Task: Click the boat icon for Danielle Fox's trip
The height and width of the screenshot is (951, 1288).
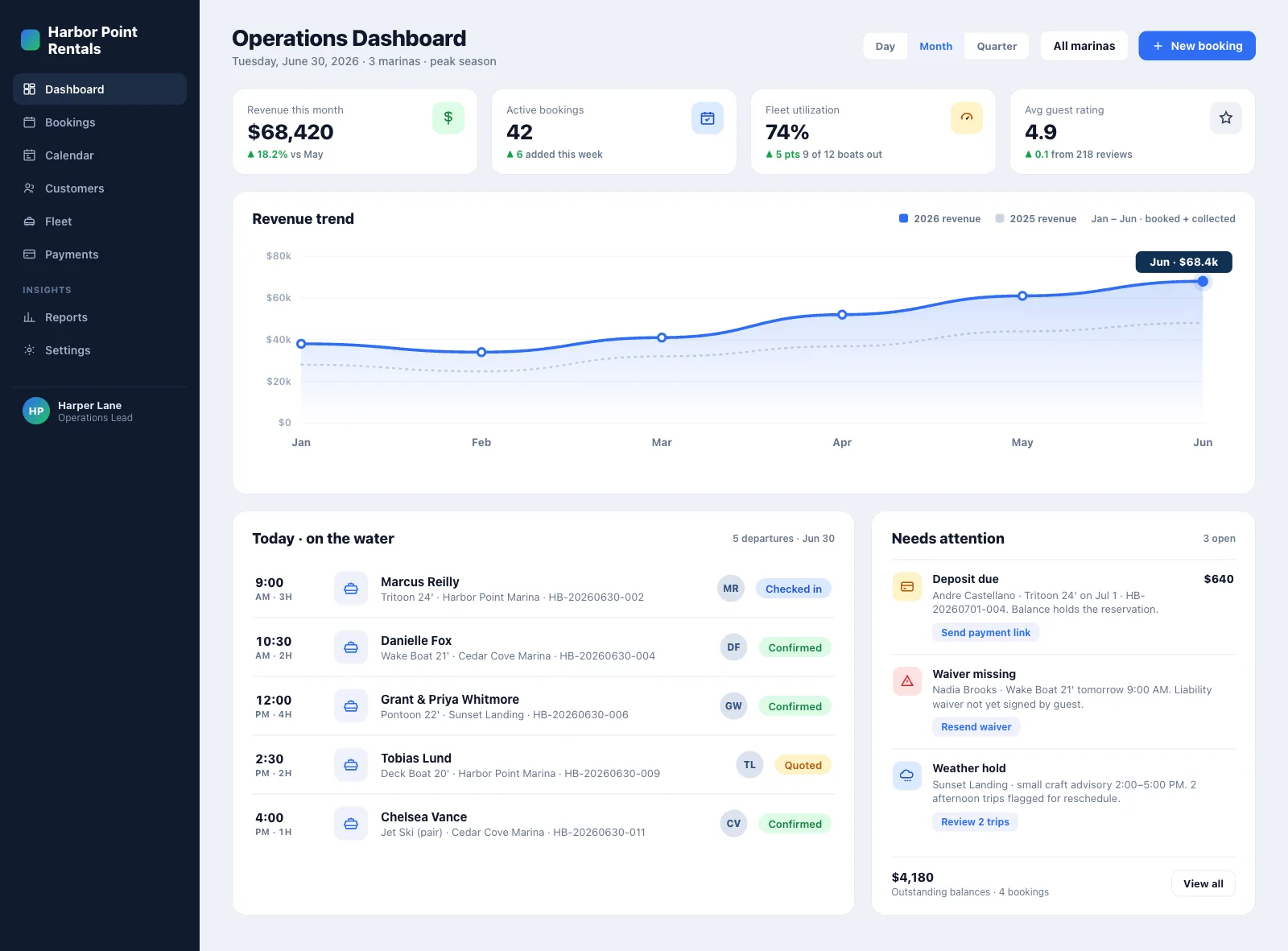Action: pos(351,647)
